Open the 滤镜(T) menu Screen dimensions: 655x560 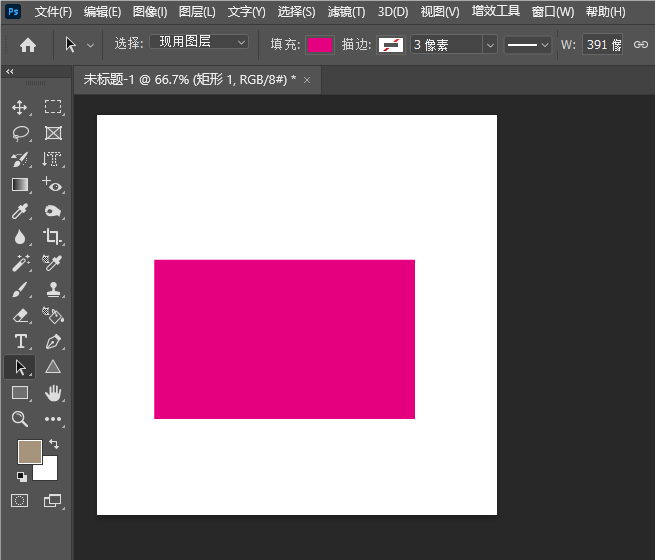point(343,12)
